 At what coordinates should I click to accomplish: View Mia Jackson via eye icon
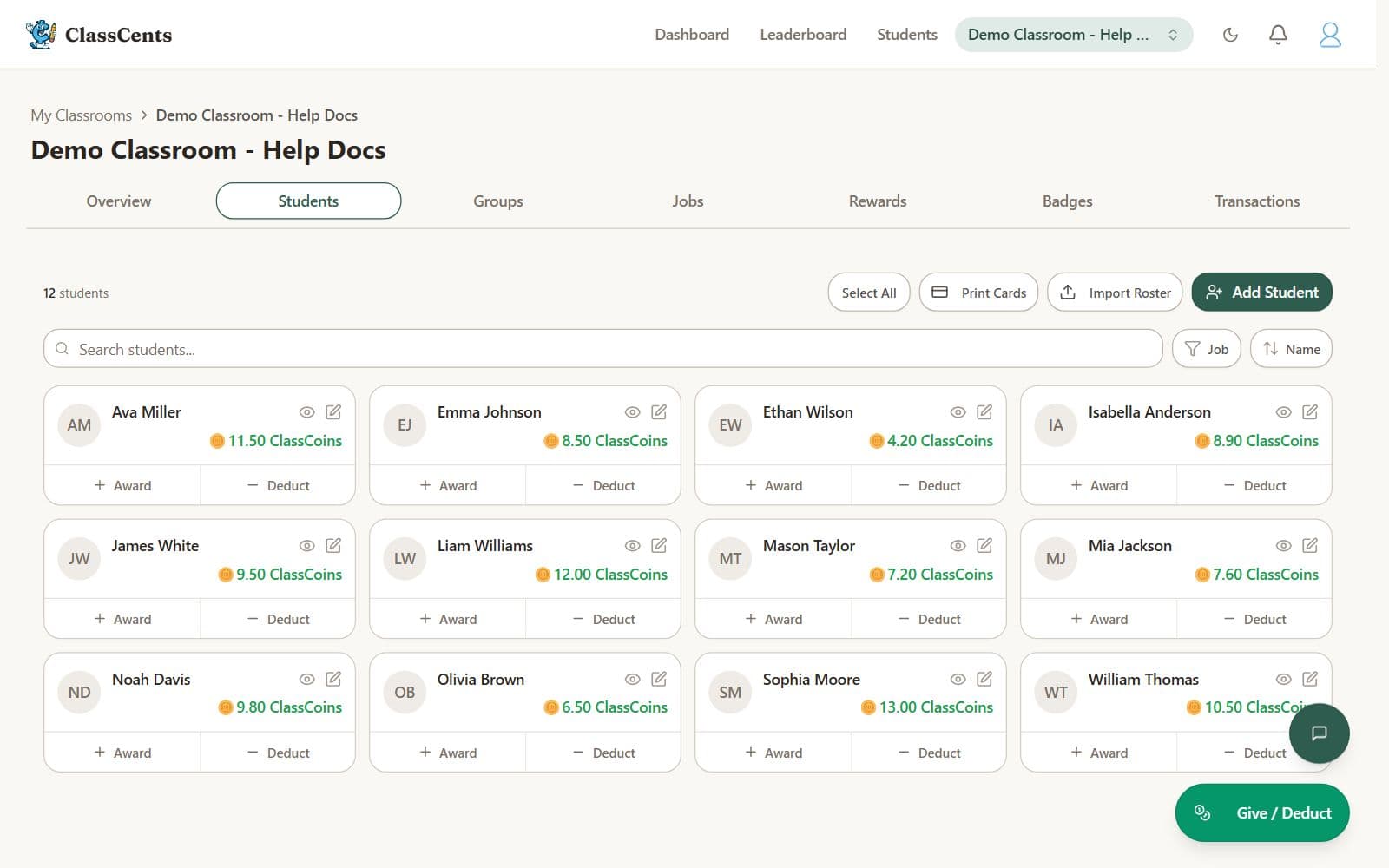click(1283, 546)
